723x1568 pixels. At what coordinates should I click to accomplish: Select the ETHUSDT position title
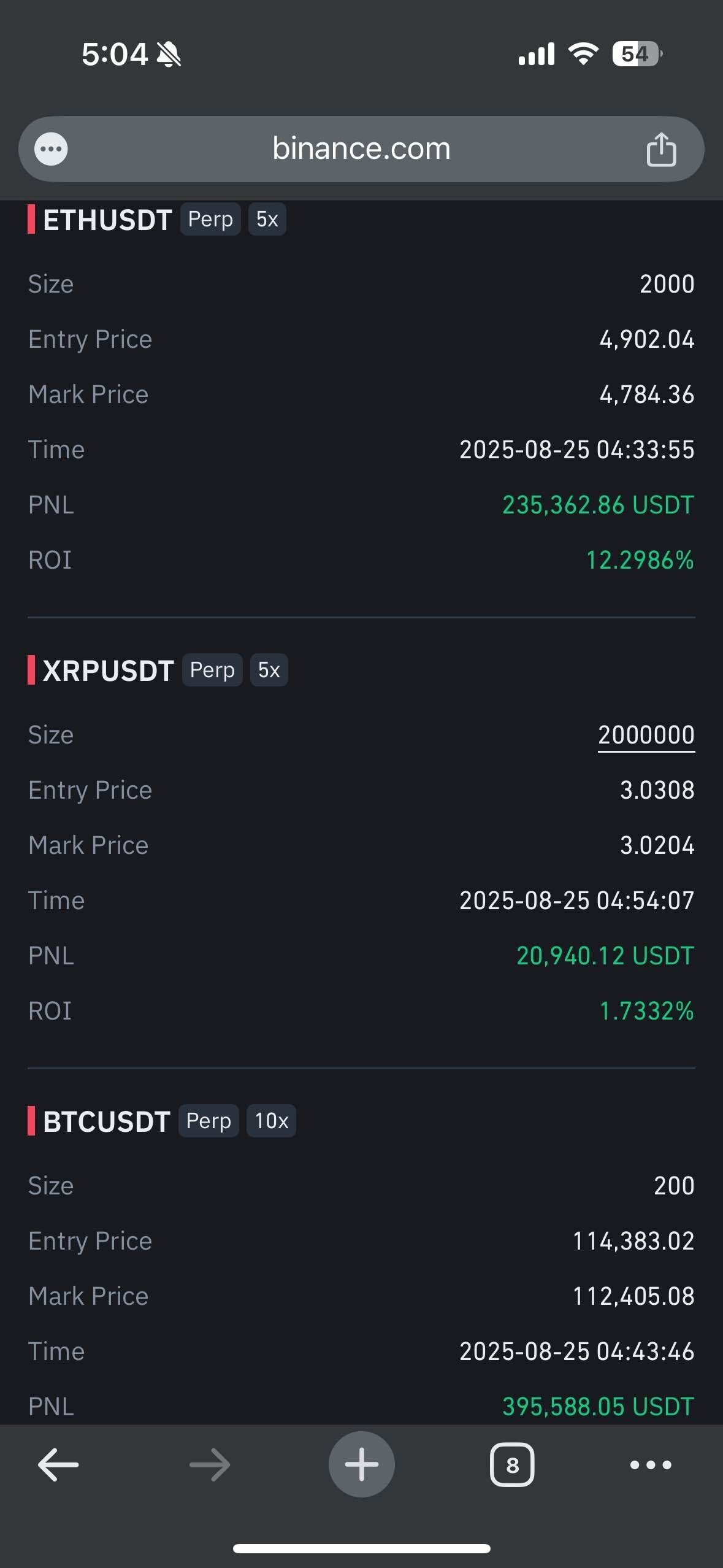coord(107,220)
